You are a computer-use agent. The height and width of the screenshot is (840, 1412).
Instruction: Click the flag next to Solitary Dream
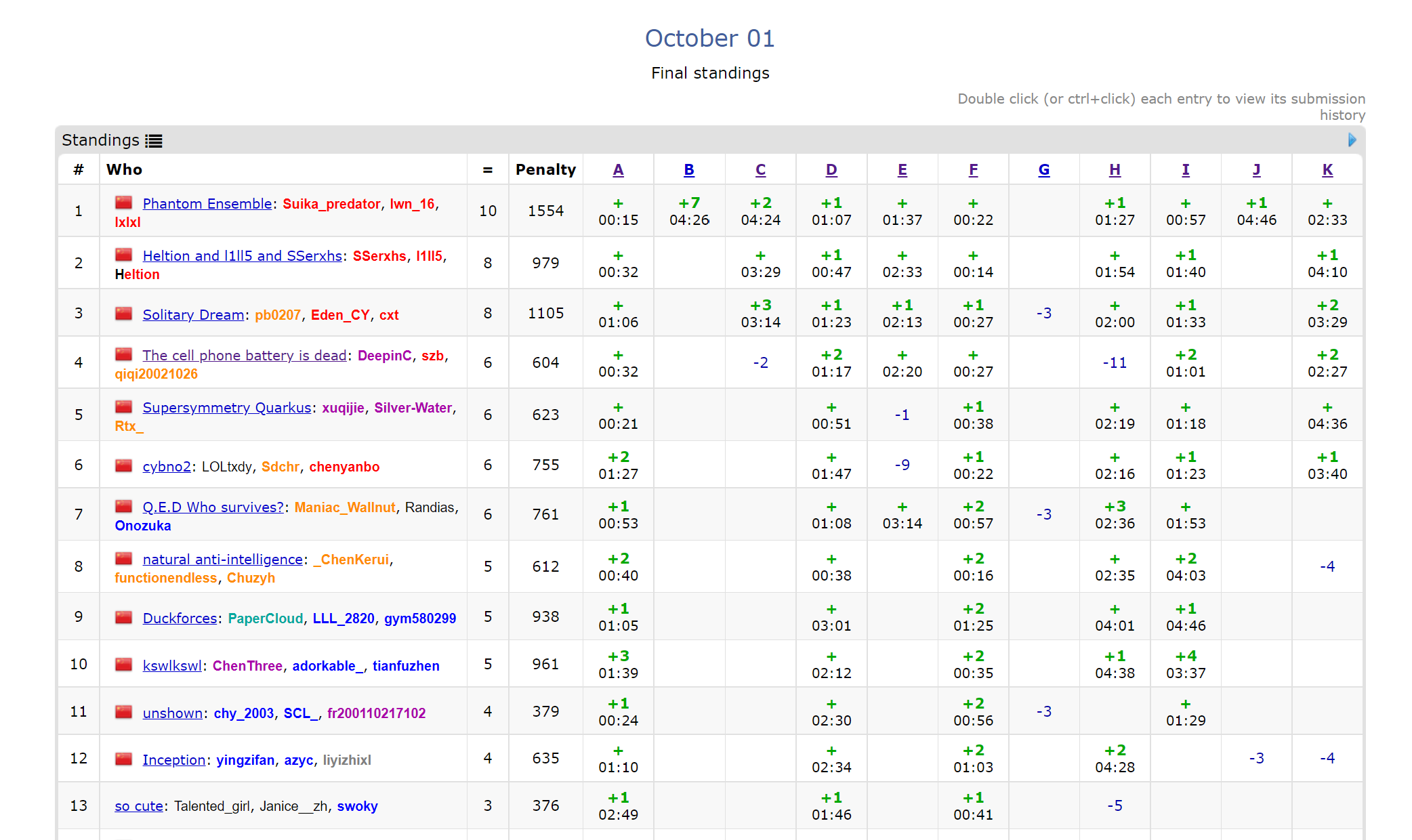pos(123,314)
